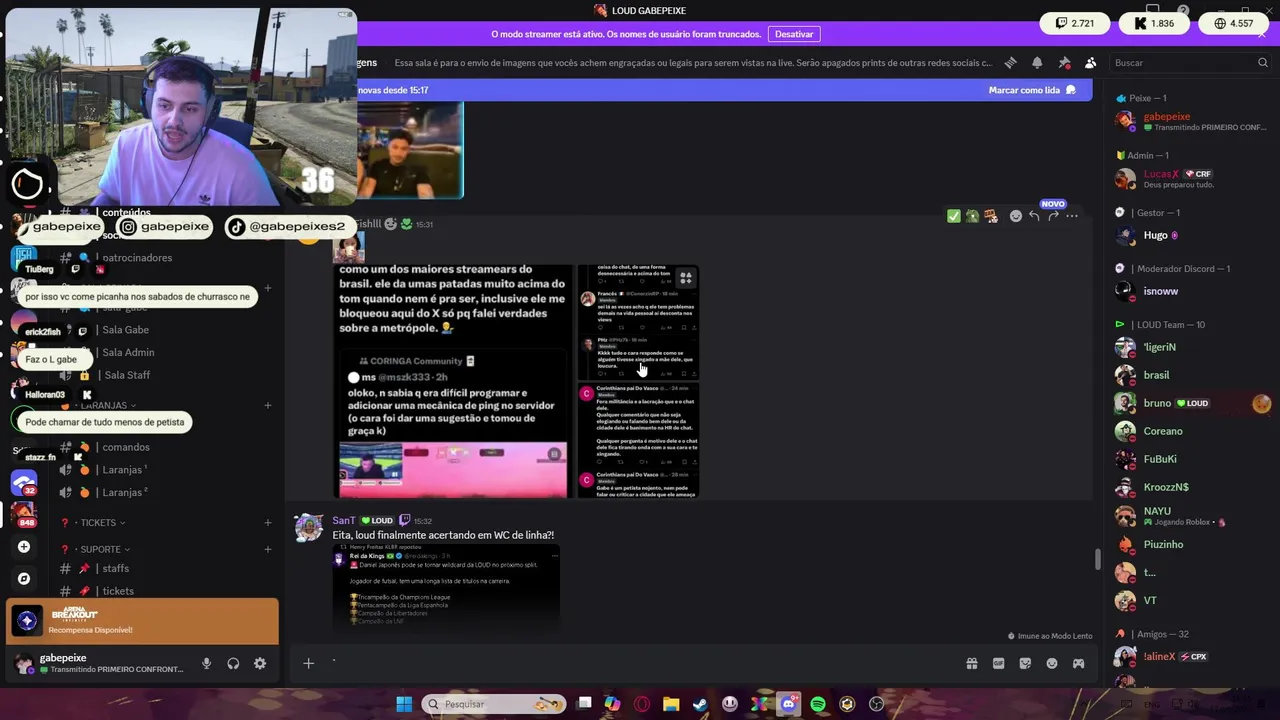Select member NAYU playing Roblox
This screenshot has height=720, width=1280.
(x=1190, y=516)
